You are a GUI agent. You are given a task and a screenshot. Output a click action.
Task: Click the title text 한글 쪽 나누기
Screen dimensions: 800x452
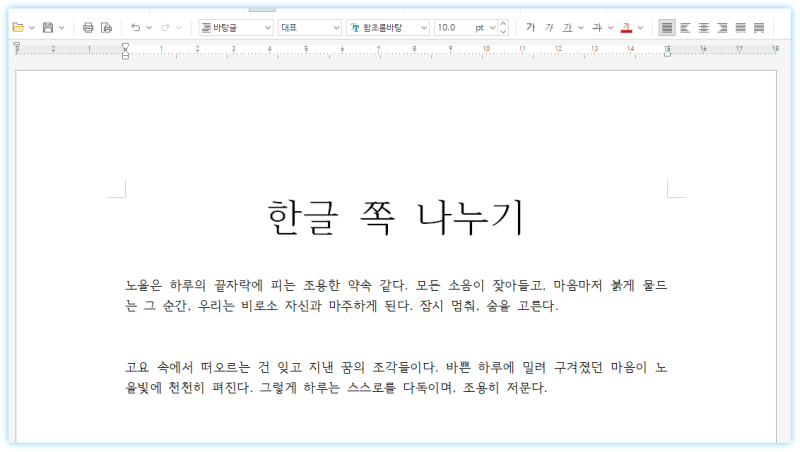pos(396,218)
